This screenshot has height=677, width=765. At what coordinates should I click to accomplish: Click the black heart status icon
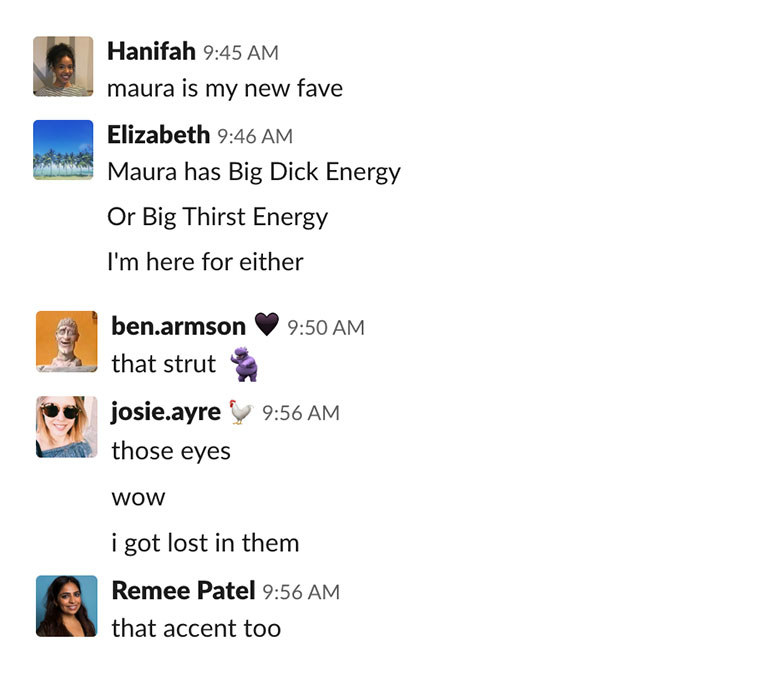[x=266, y=324]
